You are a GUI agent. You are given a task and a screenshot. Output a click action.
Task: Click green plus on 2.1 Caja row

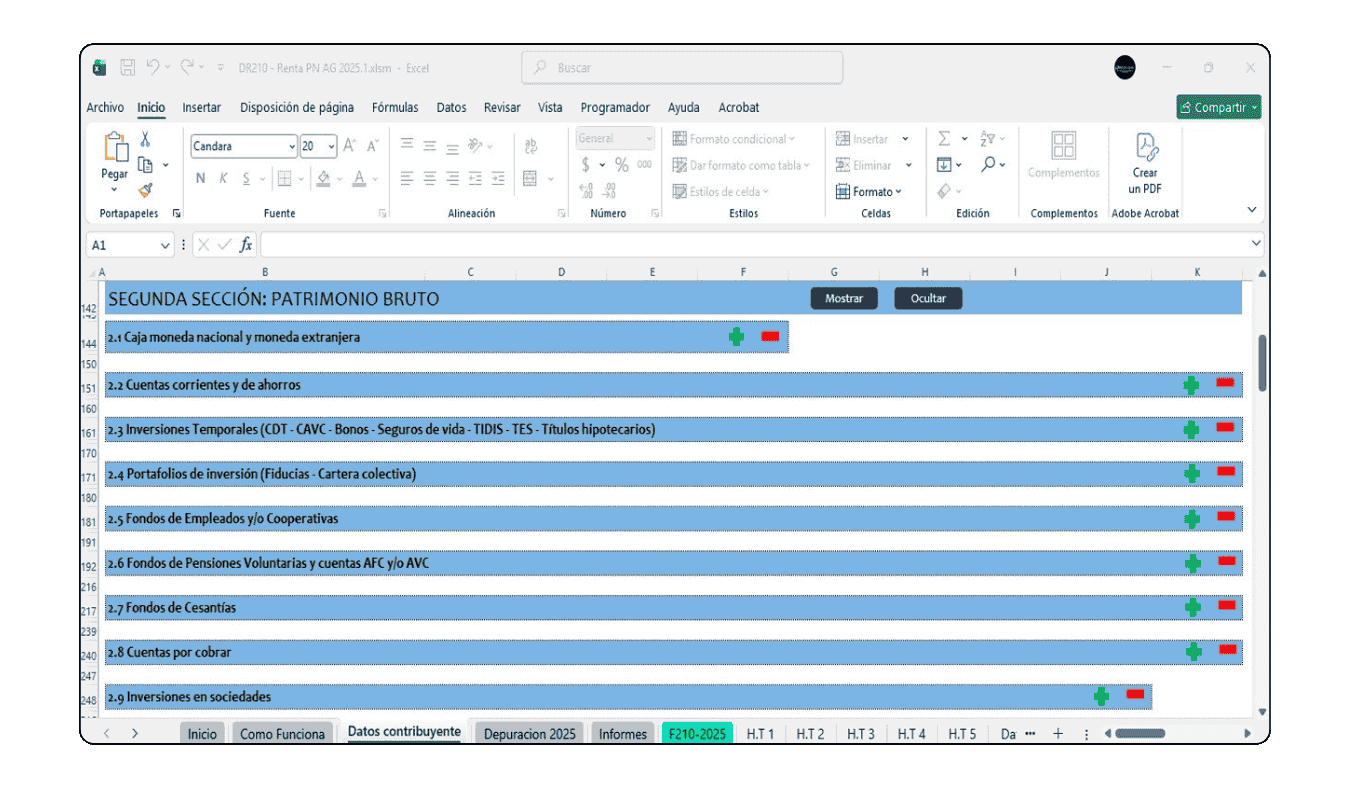click(737, 337)
